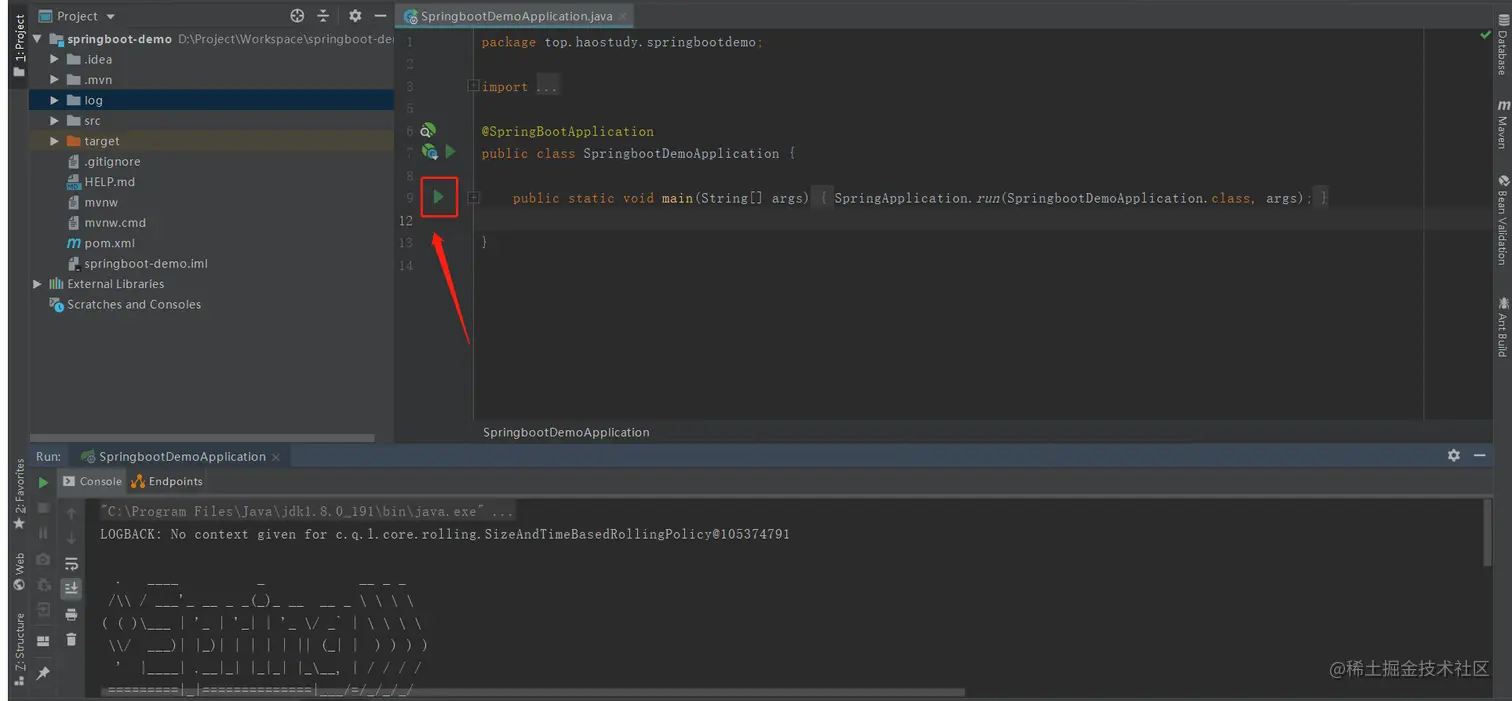Click the bug icon in Run toolbar
Viewport: 1512px width, 701px height.
tap(43, 585)
